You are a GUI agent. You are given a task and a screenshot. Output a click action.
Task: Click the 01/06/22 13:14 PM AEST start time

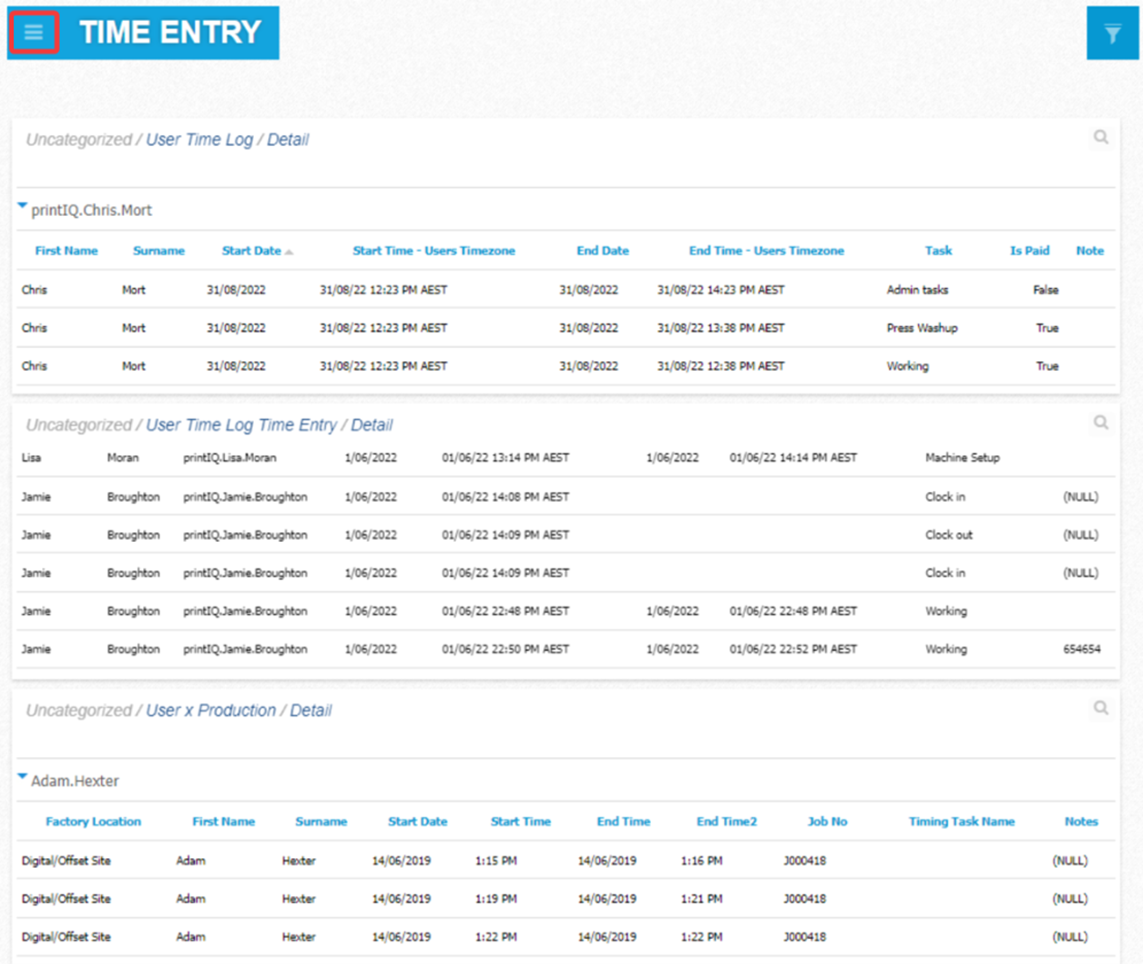(x=505, y=458)
